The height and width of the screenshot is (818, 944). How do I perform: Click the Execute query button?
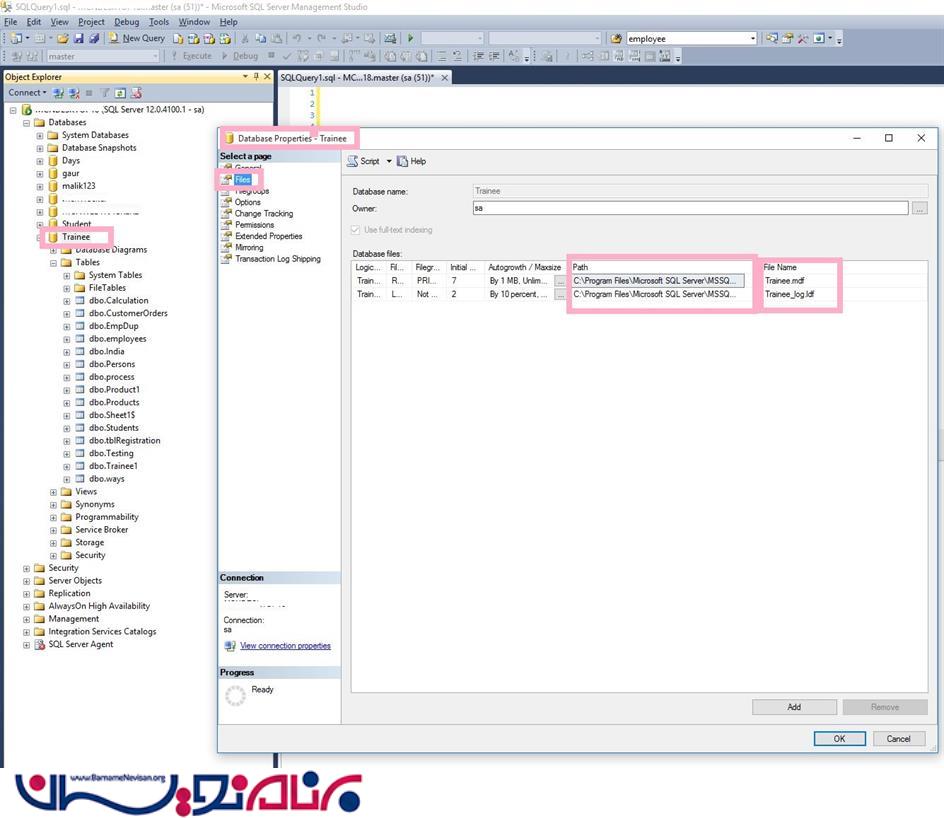tap(191, 56)
